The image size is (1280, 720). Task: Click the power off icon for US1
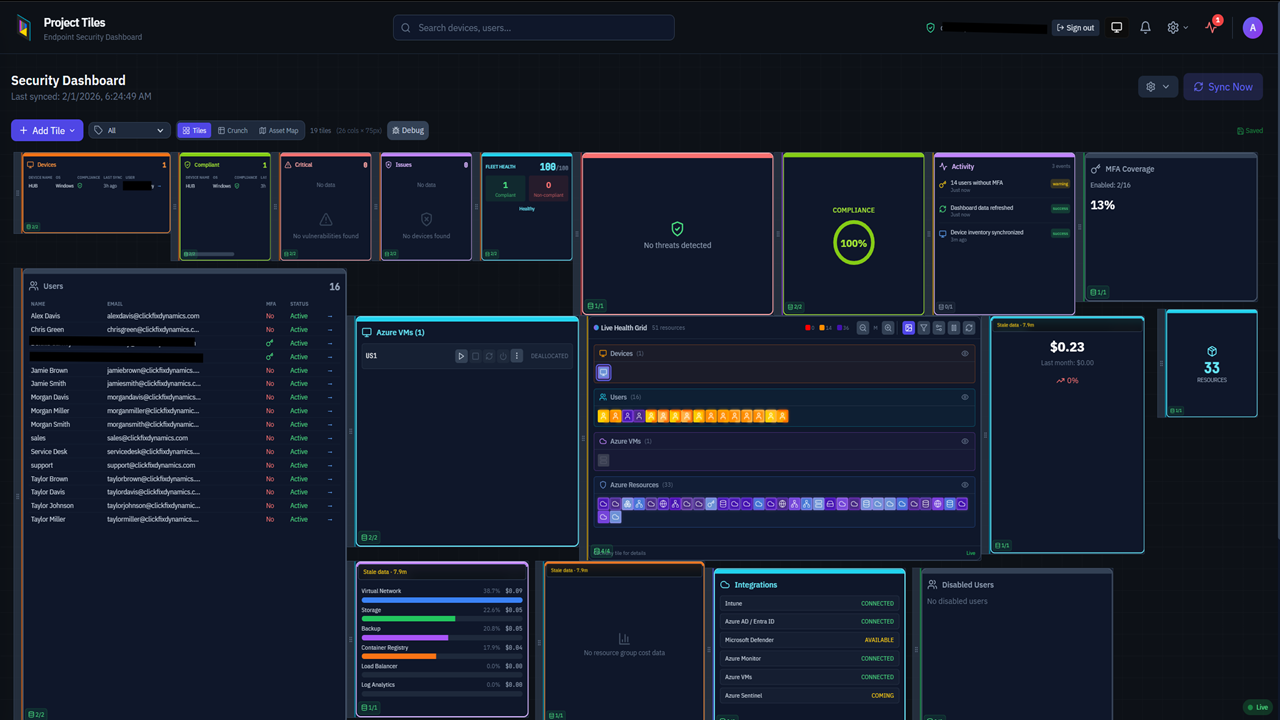[503, 355]
